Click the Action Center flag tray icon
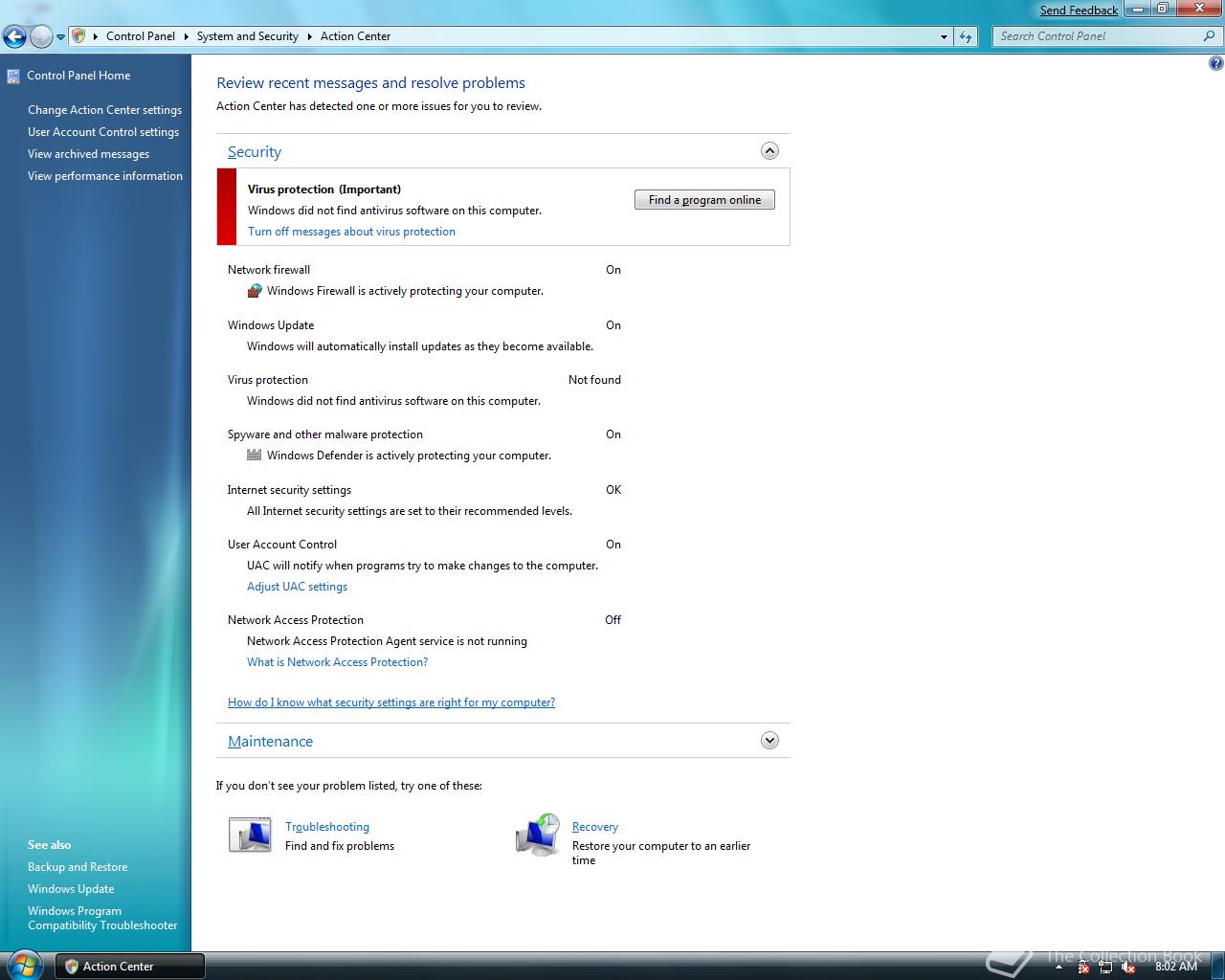Screen dimensions: 1225x980 click(x=1083, y=967)
